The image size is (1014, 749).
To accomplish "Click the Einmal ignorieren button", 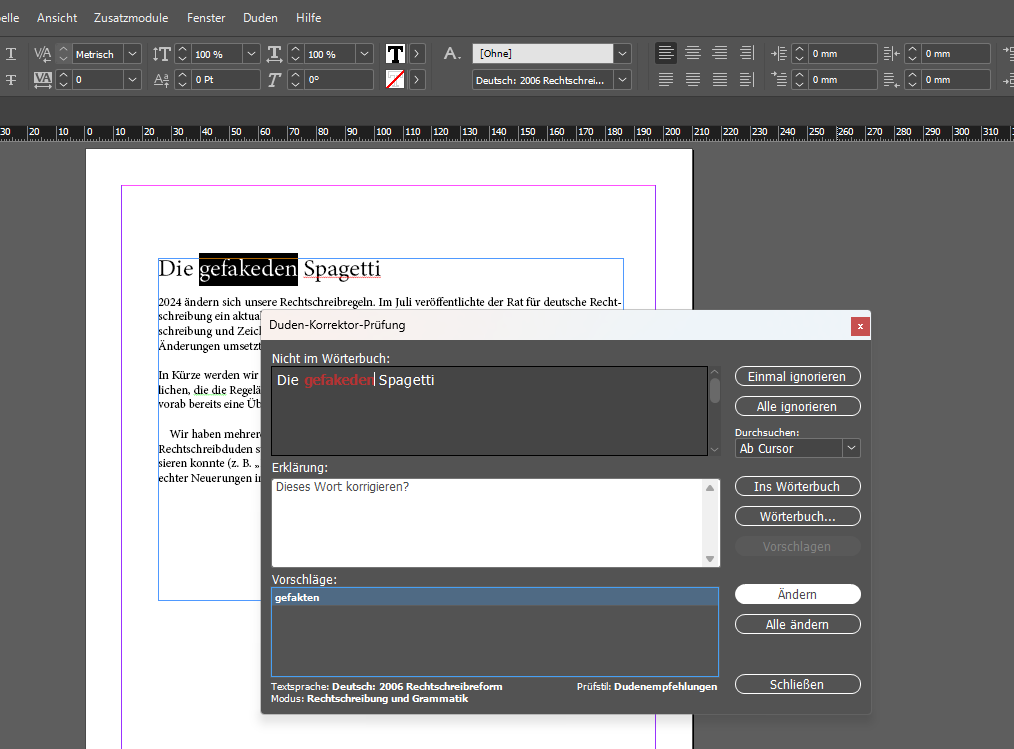I will pos(797,376).
